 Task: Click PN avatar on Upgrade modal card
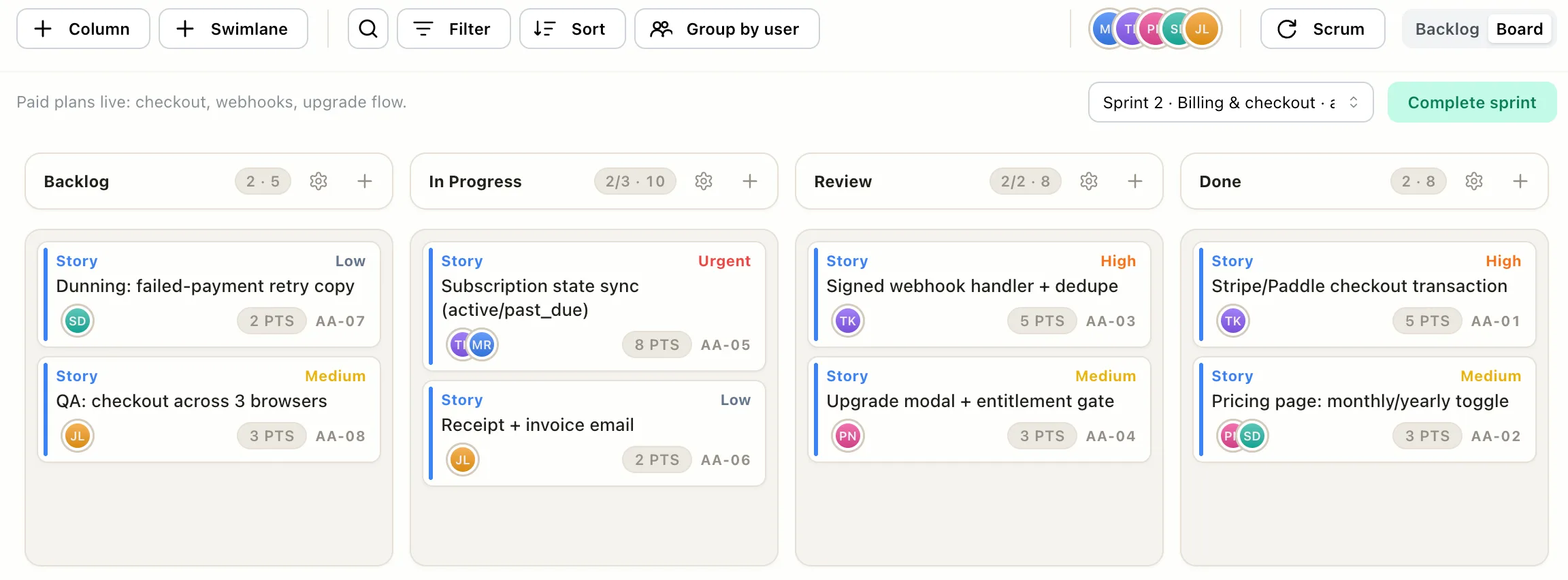point(848,436)
